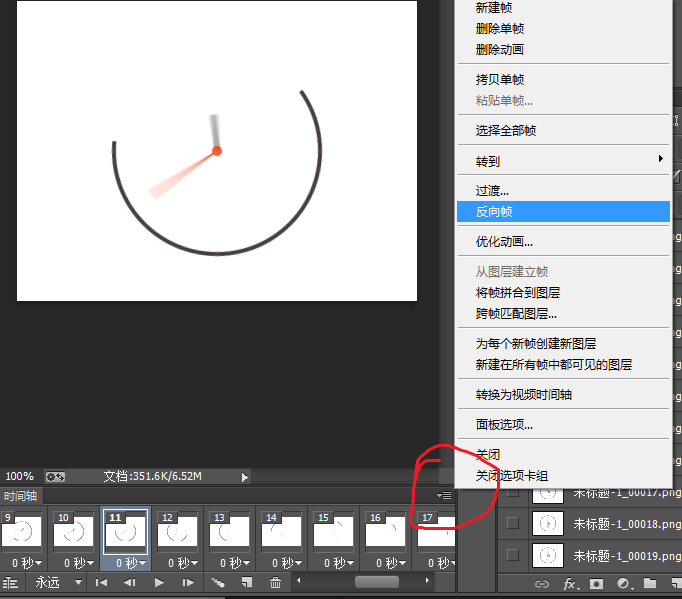The image size is (682, 599).
Task: Jump to the first frame button
Action: coord(101,582)
